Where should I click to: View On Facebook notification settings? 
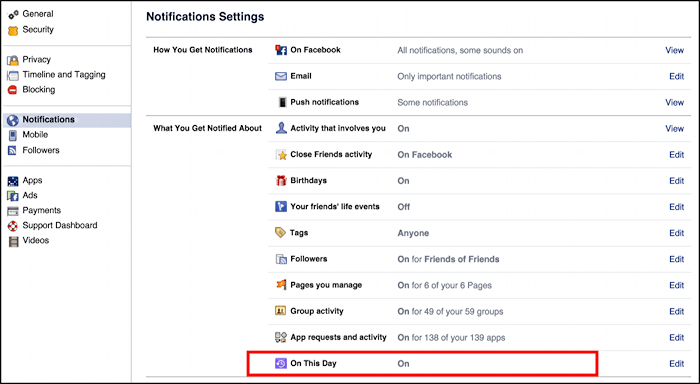click(674, 50)
